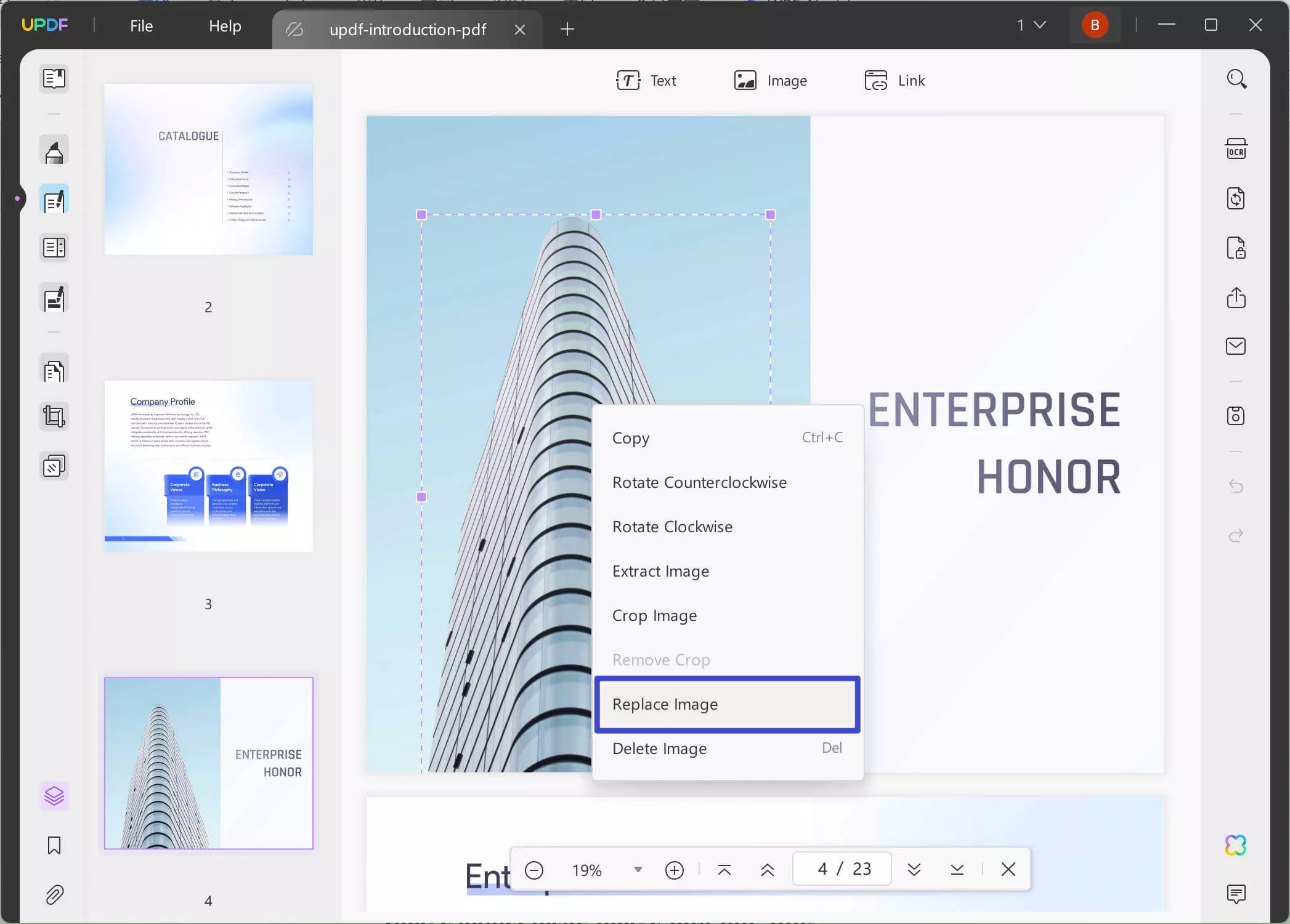Show the Layers panel icon
This screenshot has height=924, width=1290.
pyautogui.click(x=54, y=796)
